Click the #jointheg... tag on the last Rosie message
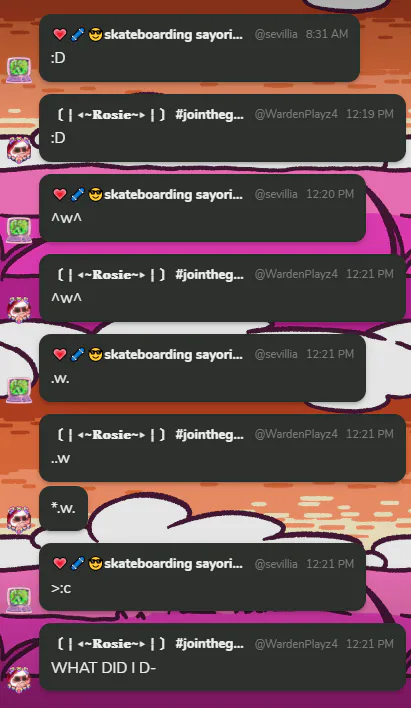The height and width of the screenshot is (708, 411). 210,644
